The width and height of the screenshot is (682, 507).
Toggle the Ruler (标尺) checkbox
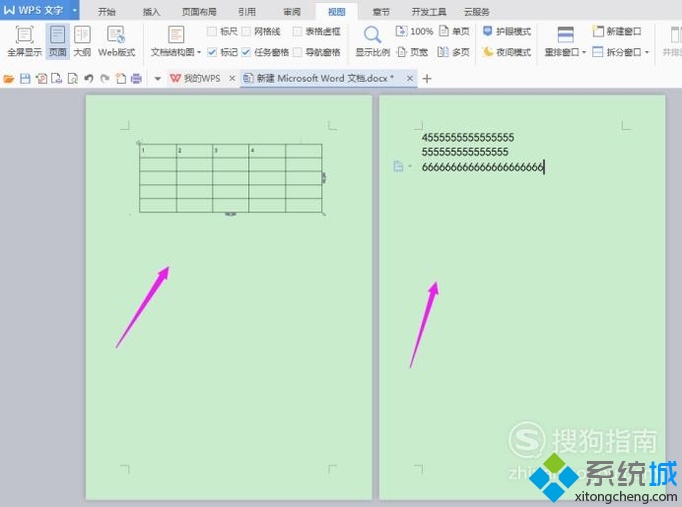tap(212, 31)
